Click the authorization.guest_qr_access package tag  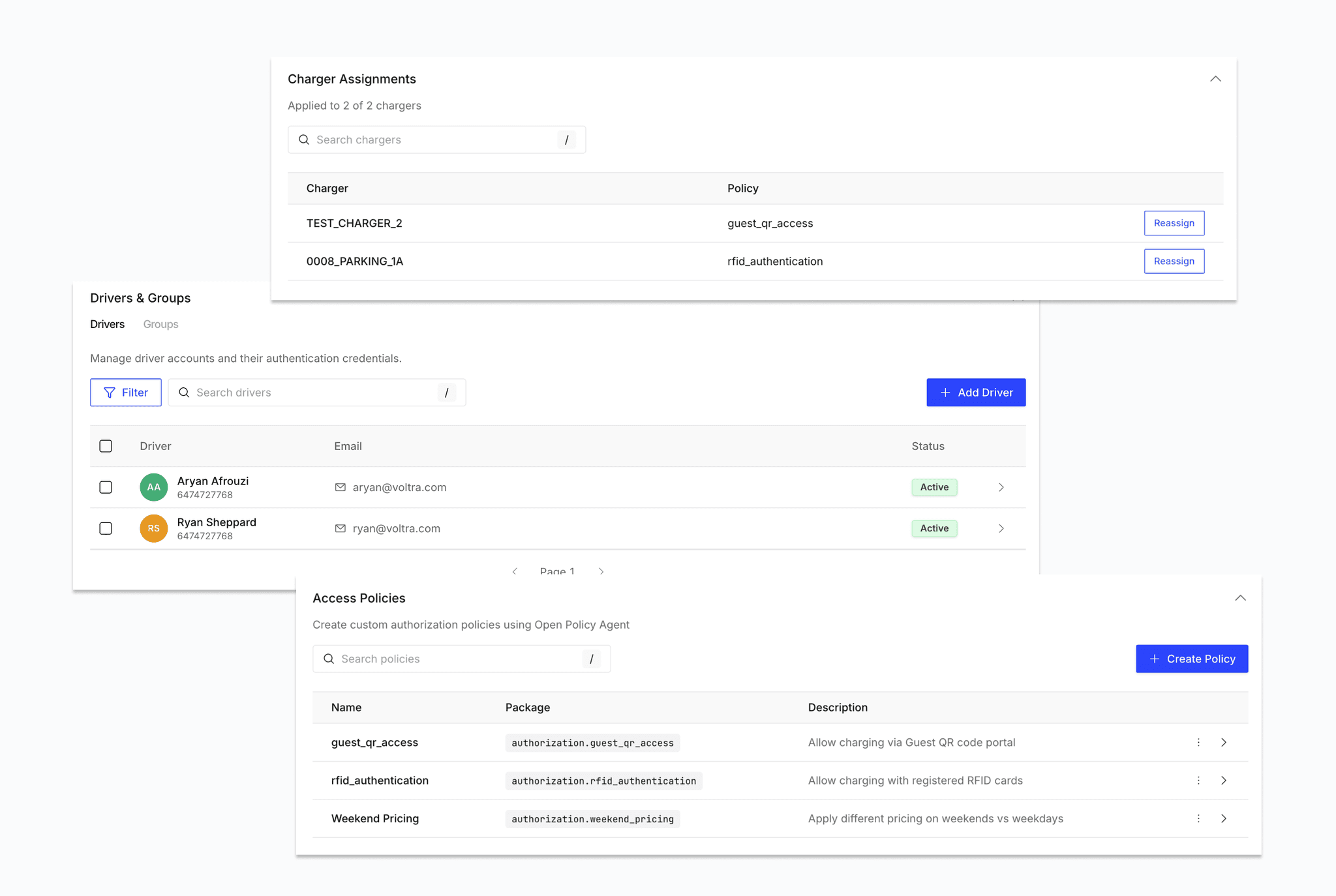click(592, 743)
